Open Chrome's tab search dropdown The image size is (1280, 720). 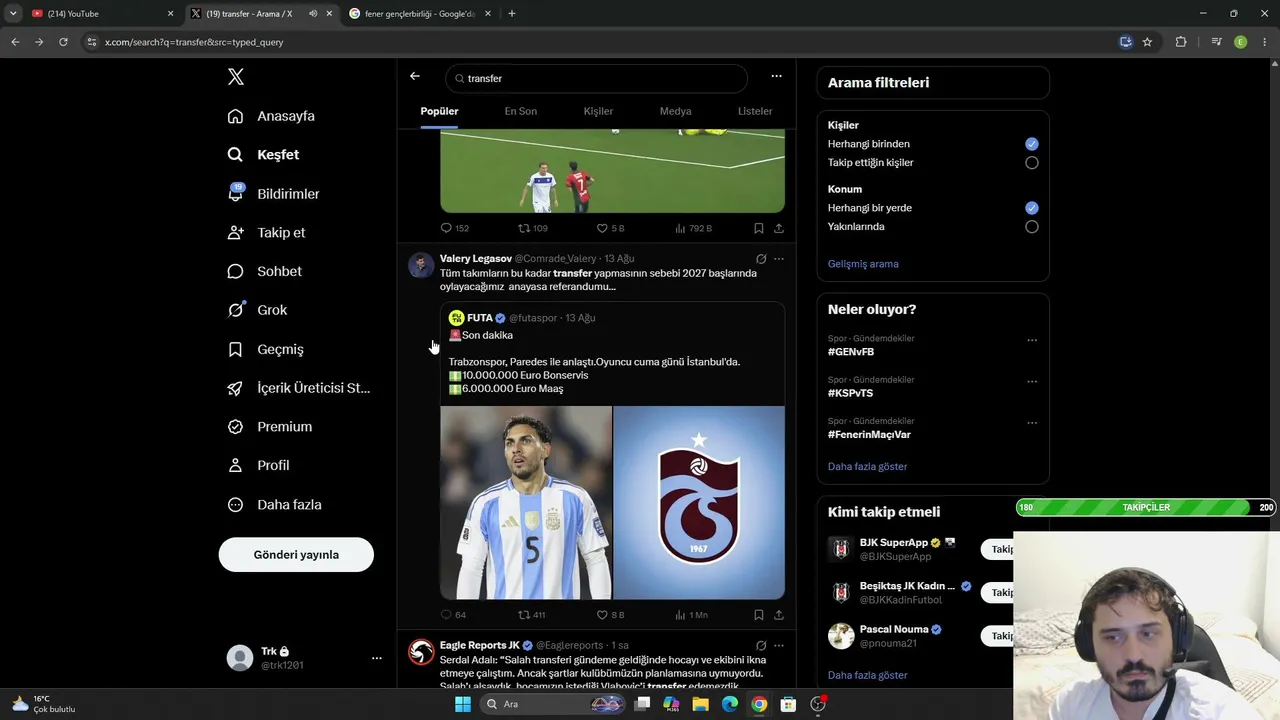click(13, 14)
